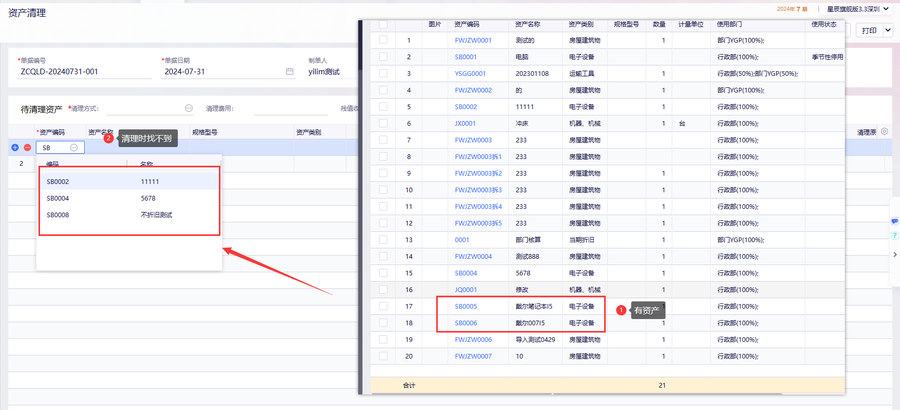Select SB0002 in the suggestion list
This screenshot has height=410, width=900.
[129, 181]
